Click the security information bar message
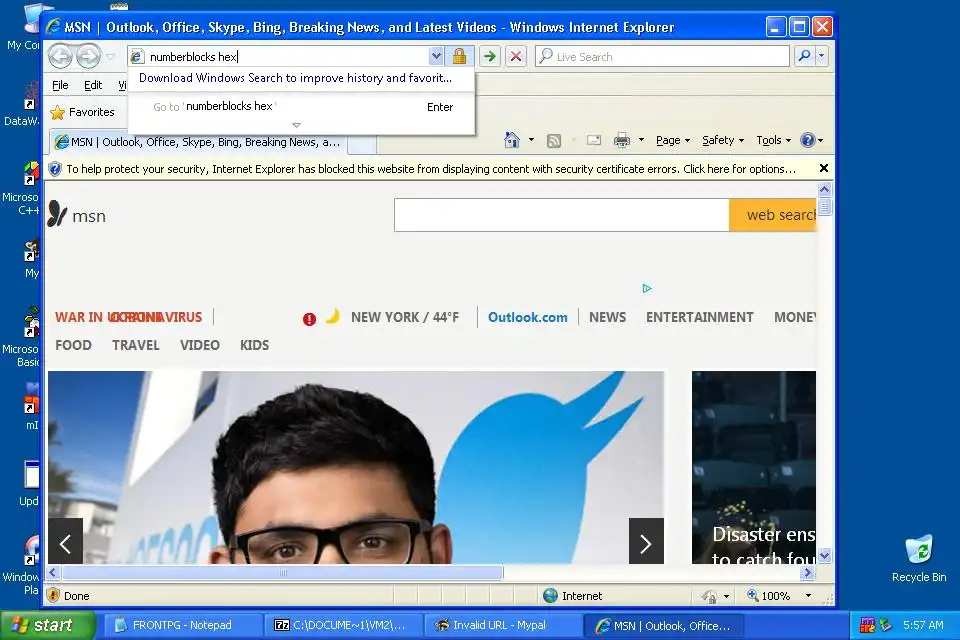Image resolution: width=960 pixels, height=640 pixels. point(431,169)
